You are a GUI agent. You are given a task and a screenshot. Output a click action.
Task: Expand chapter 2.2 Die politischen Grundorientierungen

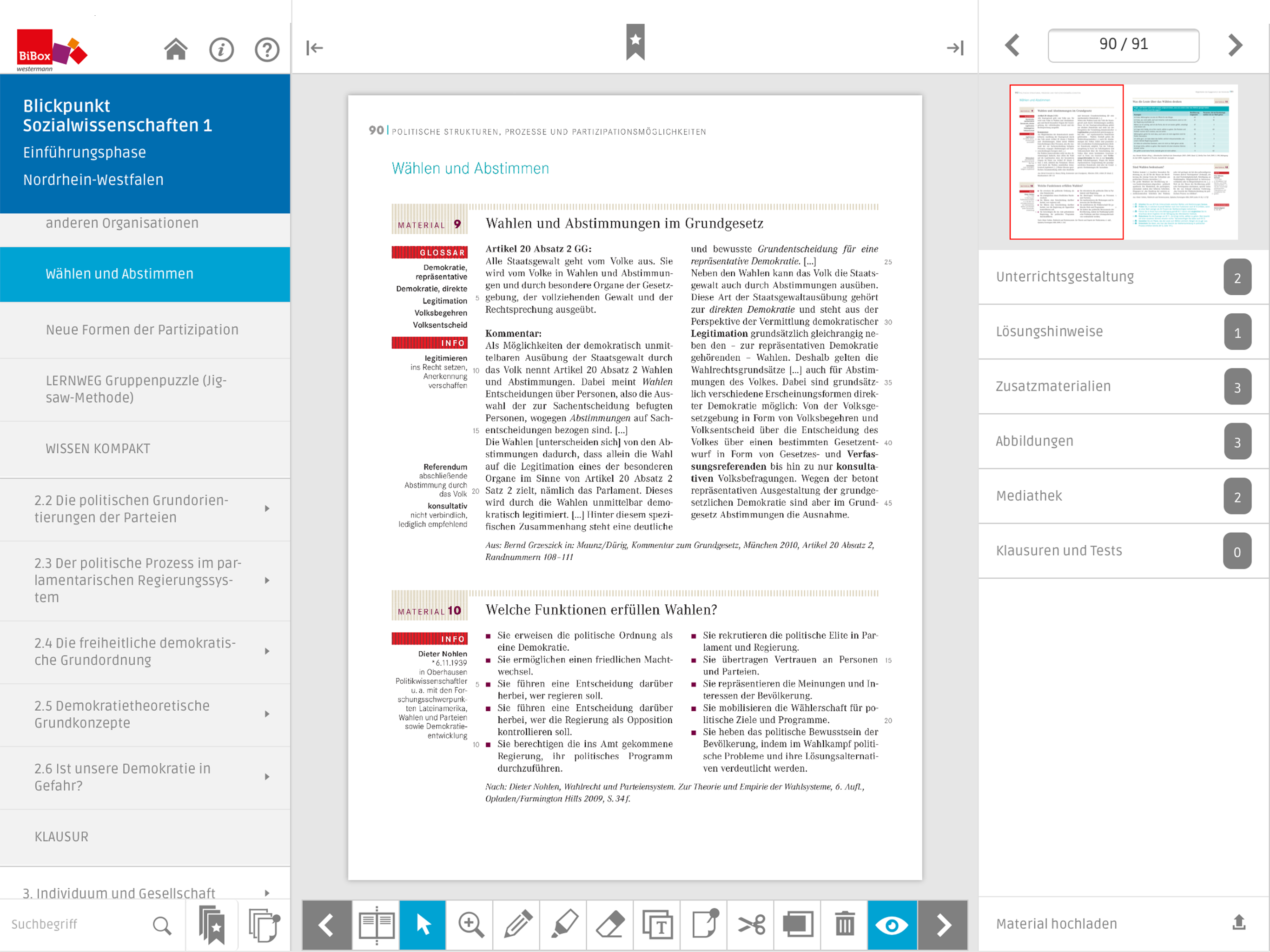pos(267,509)
